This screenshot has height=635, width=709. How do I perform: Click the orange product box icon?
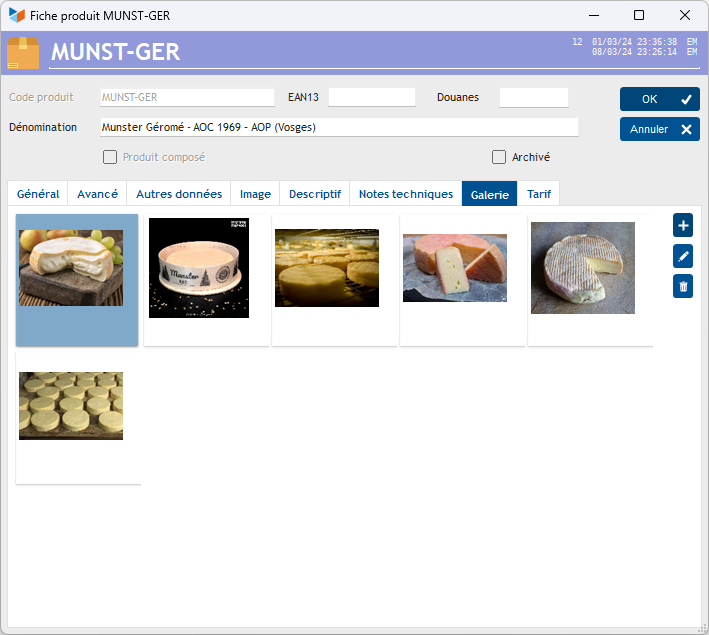(x=23, y=53)
